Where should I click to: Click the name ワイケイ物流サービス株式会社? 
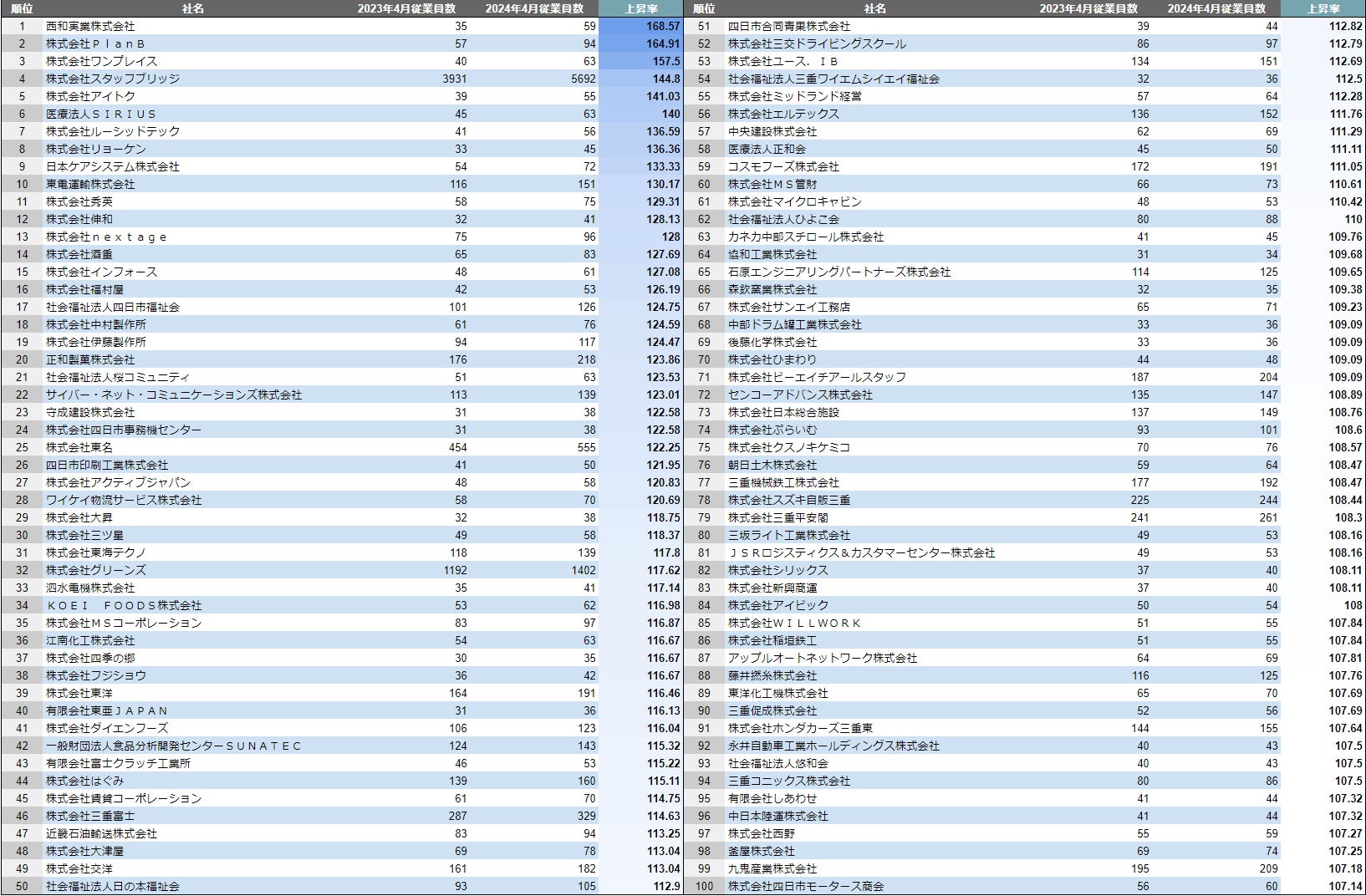coord(124,500)
